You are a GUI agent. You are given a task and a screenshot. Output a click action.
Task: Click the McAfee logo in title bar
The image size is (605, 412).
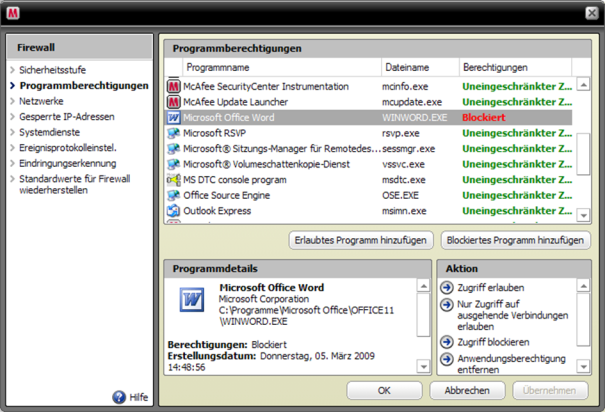(x=13, y=13)
